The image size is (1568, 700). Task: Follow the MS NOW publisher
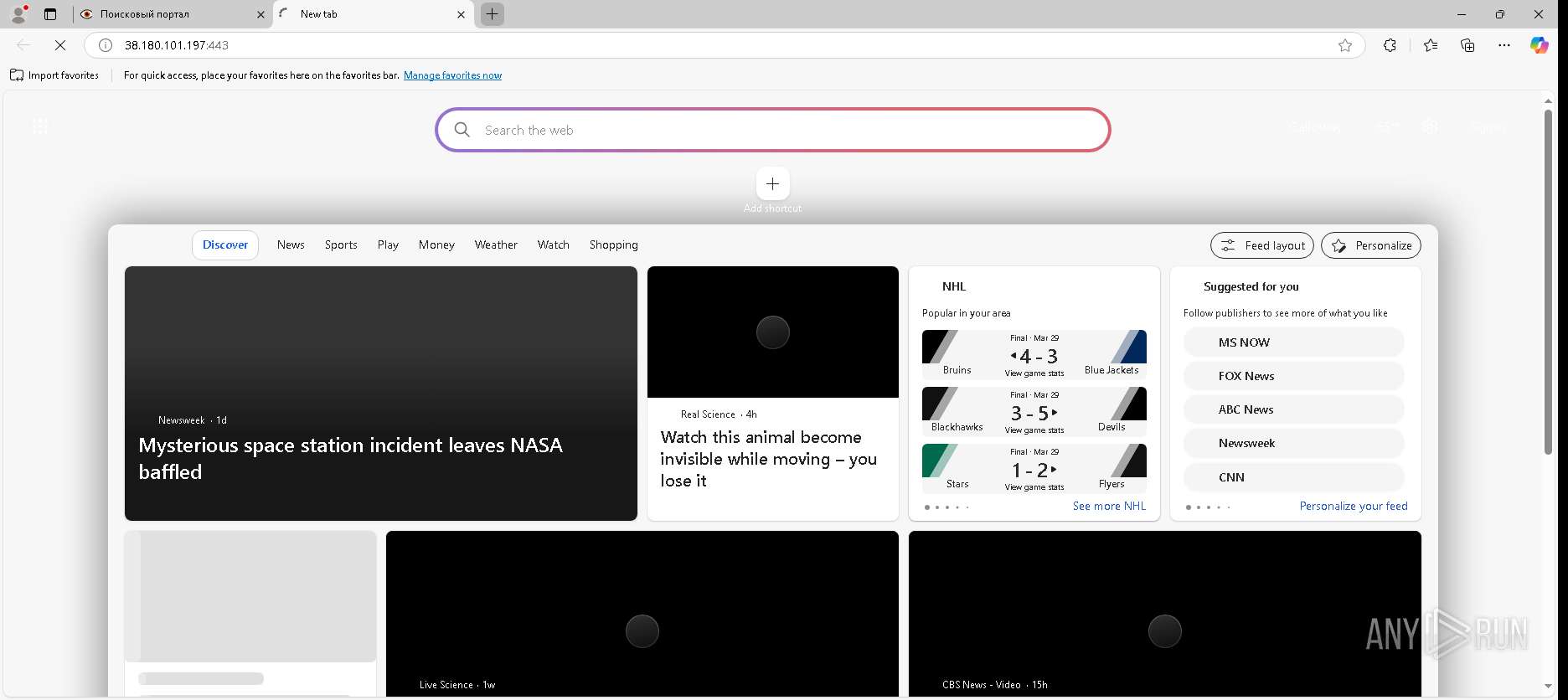1293,342
